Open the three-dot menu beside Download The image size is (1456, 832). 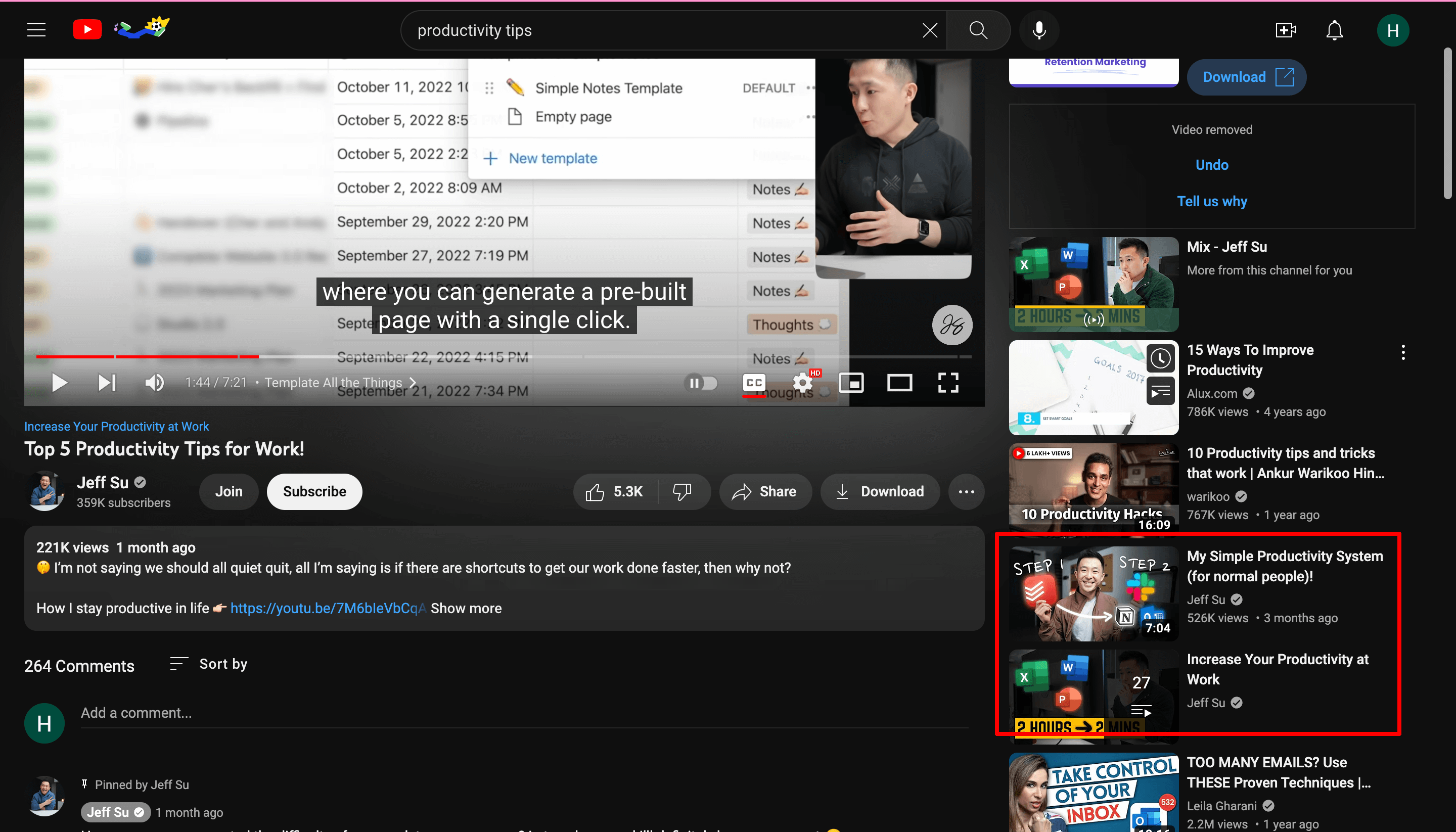966,491
